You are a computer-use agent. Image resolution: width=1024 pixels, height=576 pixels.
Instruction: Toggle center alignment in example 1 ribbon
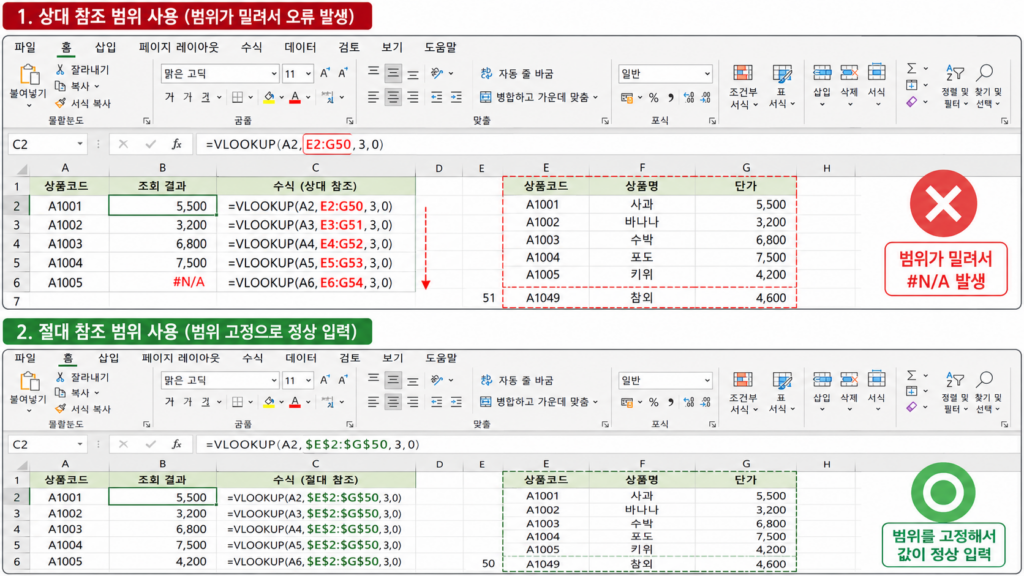tap(392, 97)
